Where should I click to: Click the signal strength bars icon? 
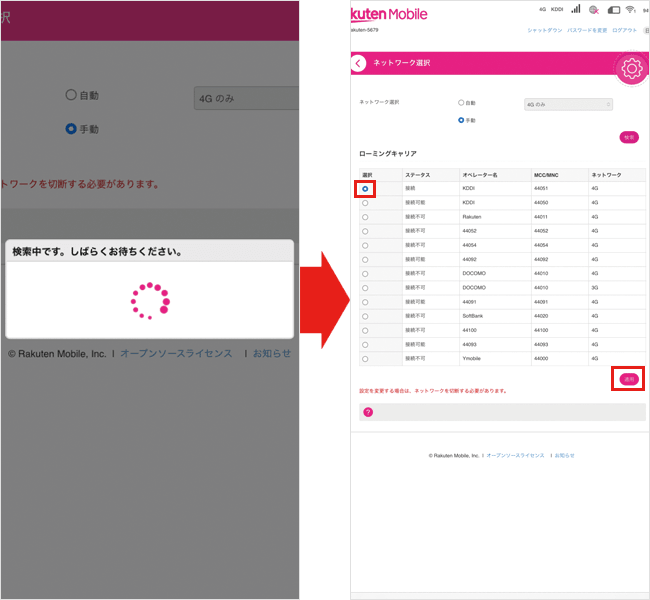tap(575, 9)
